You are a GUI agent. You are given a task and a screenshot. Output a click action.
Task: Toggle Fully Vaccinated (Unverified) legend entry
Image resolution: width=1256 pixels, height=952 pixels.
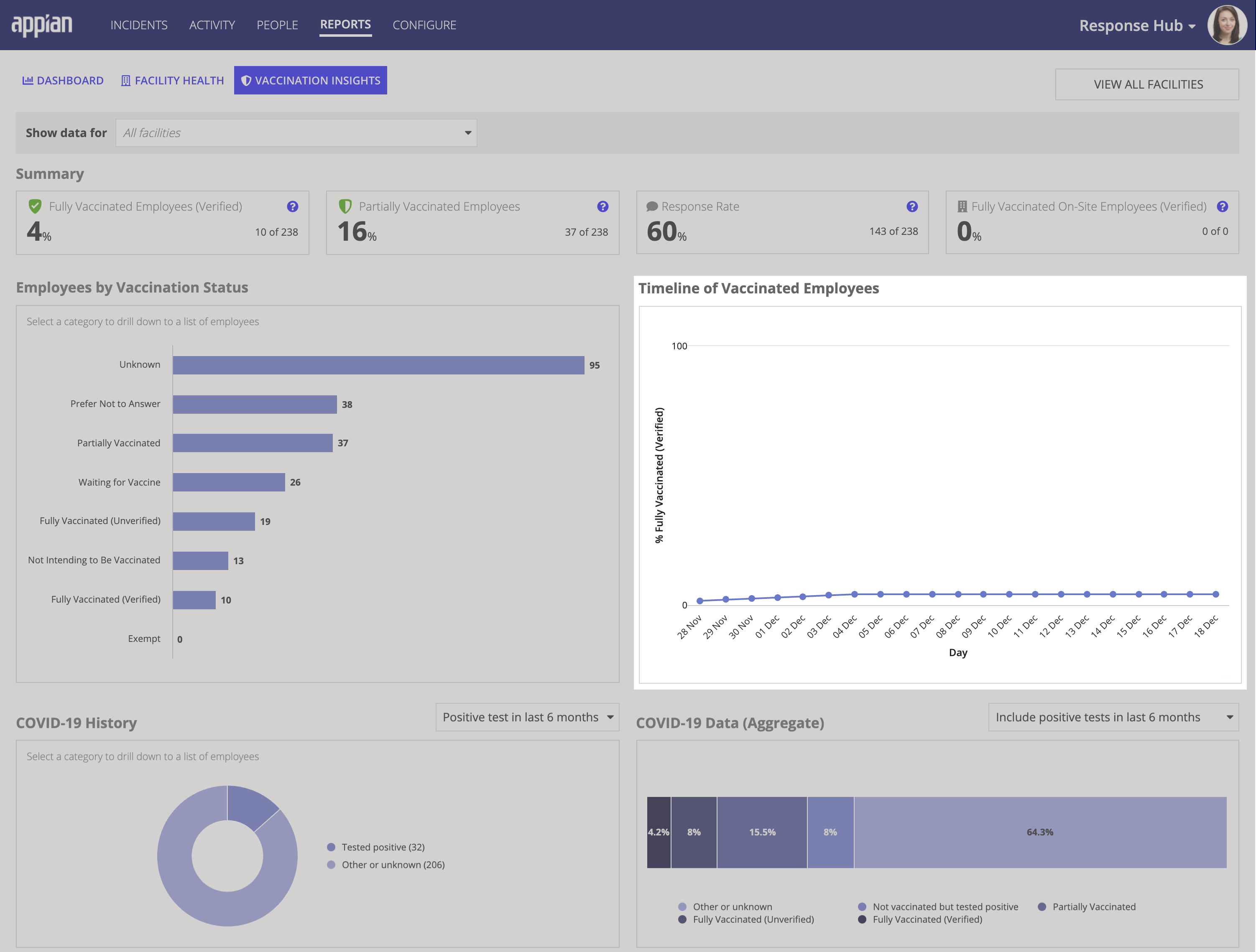click(746, 919)
